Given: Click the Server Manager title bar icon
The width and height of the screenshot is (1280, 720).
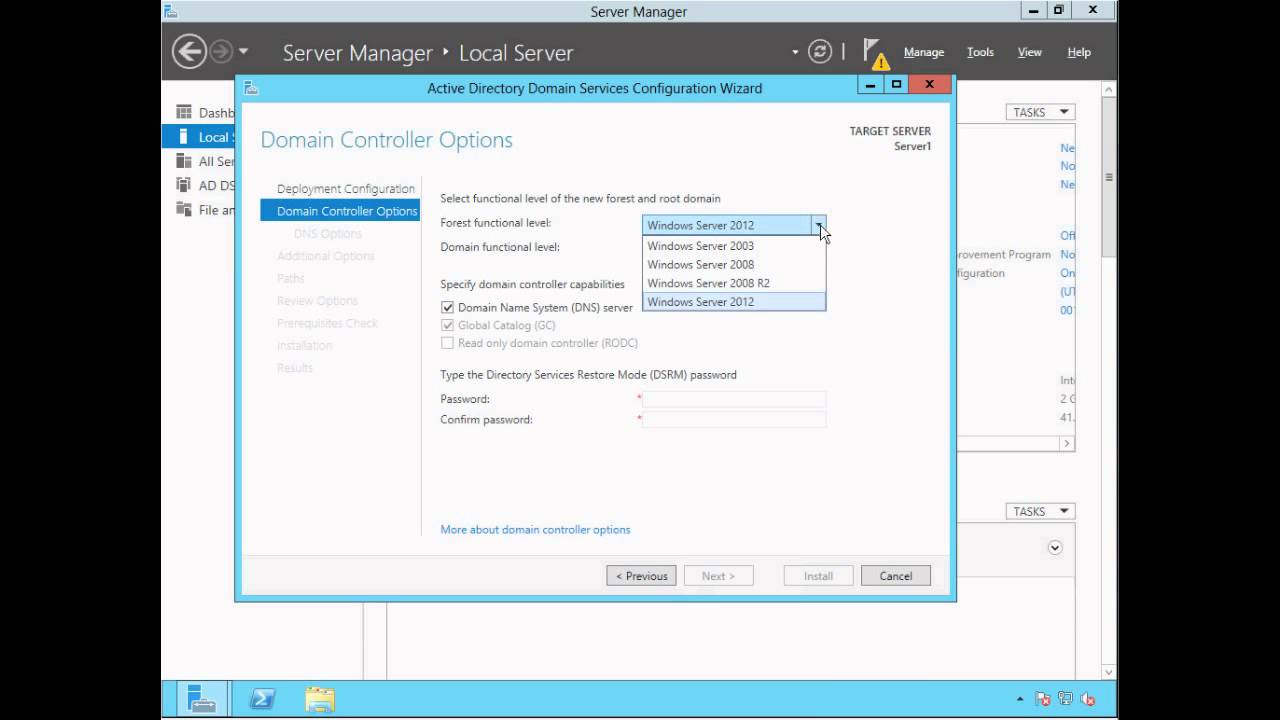Looking at the screenshot, I should (171, 11).
